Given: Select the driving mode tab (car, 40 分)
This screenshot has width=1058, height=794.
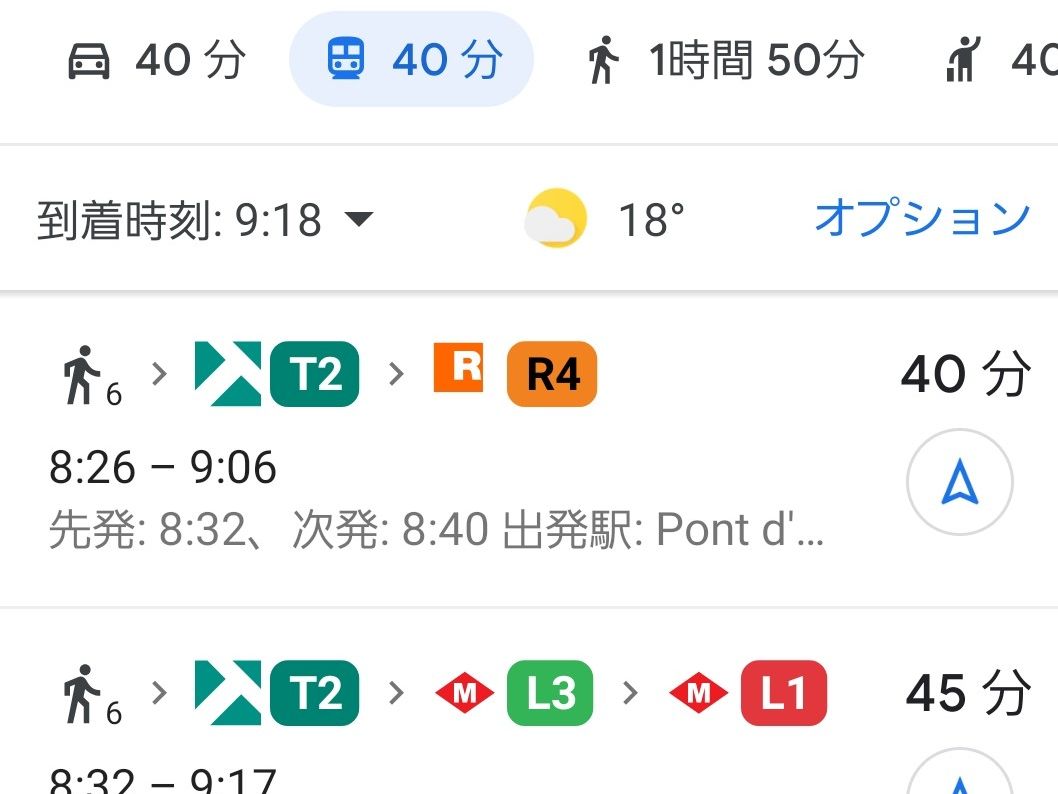Looking at the screenshot, I should (x=155, y=61).
